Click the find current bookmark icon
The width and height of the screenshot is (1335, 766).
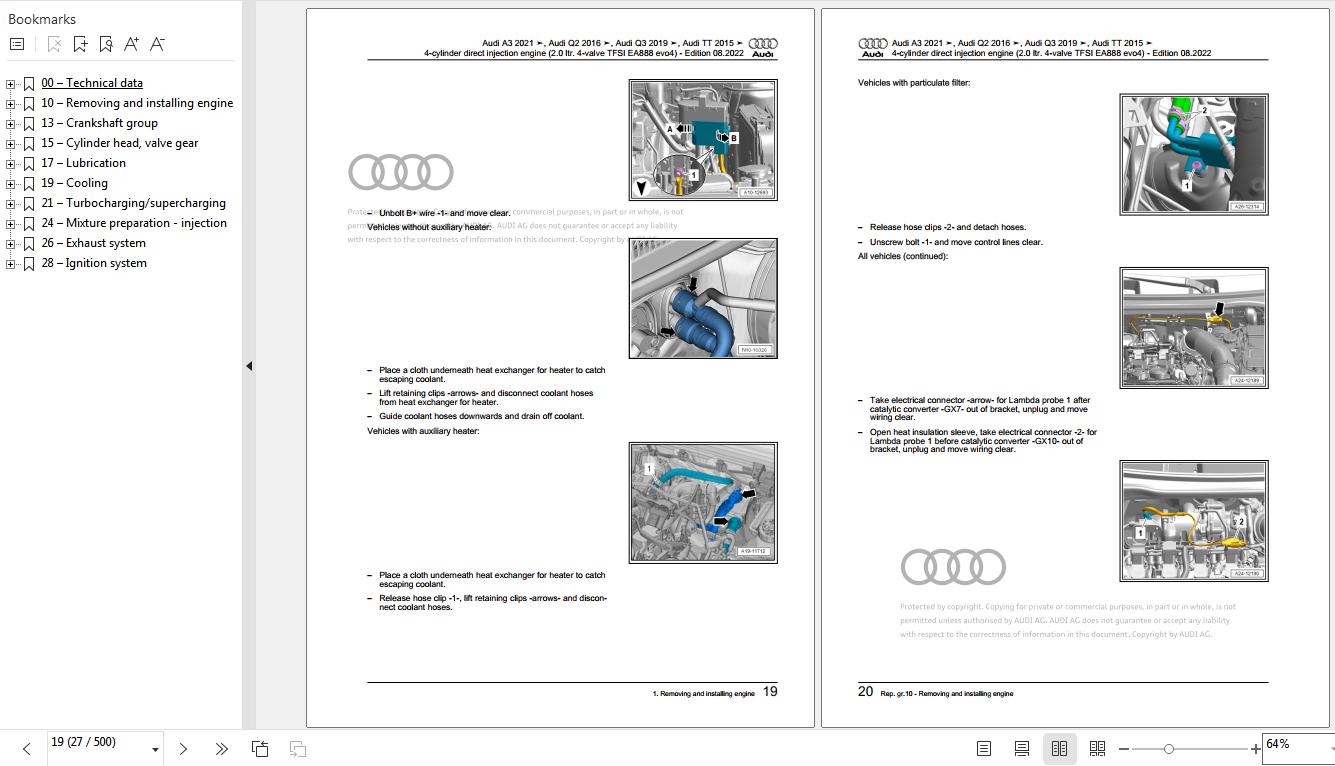106,44
